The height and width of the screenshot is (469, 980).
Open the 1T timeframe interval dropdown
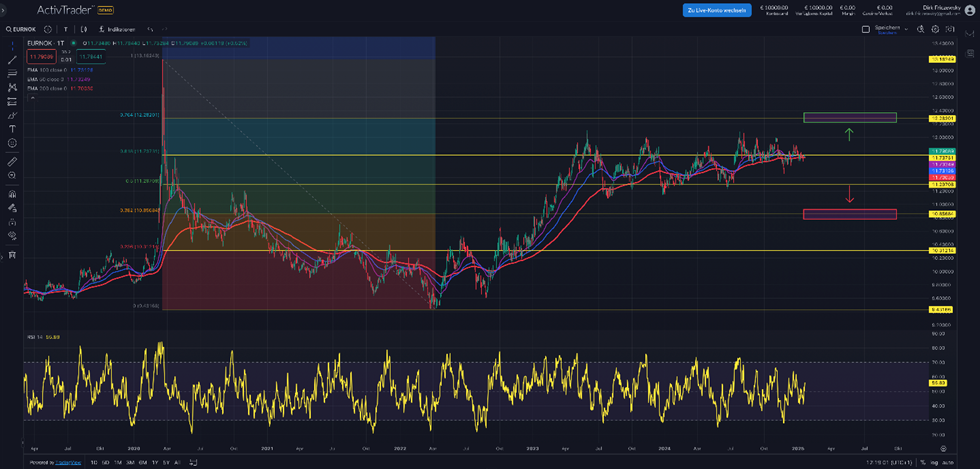65,29
